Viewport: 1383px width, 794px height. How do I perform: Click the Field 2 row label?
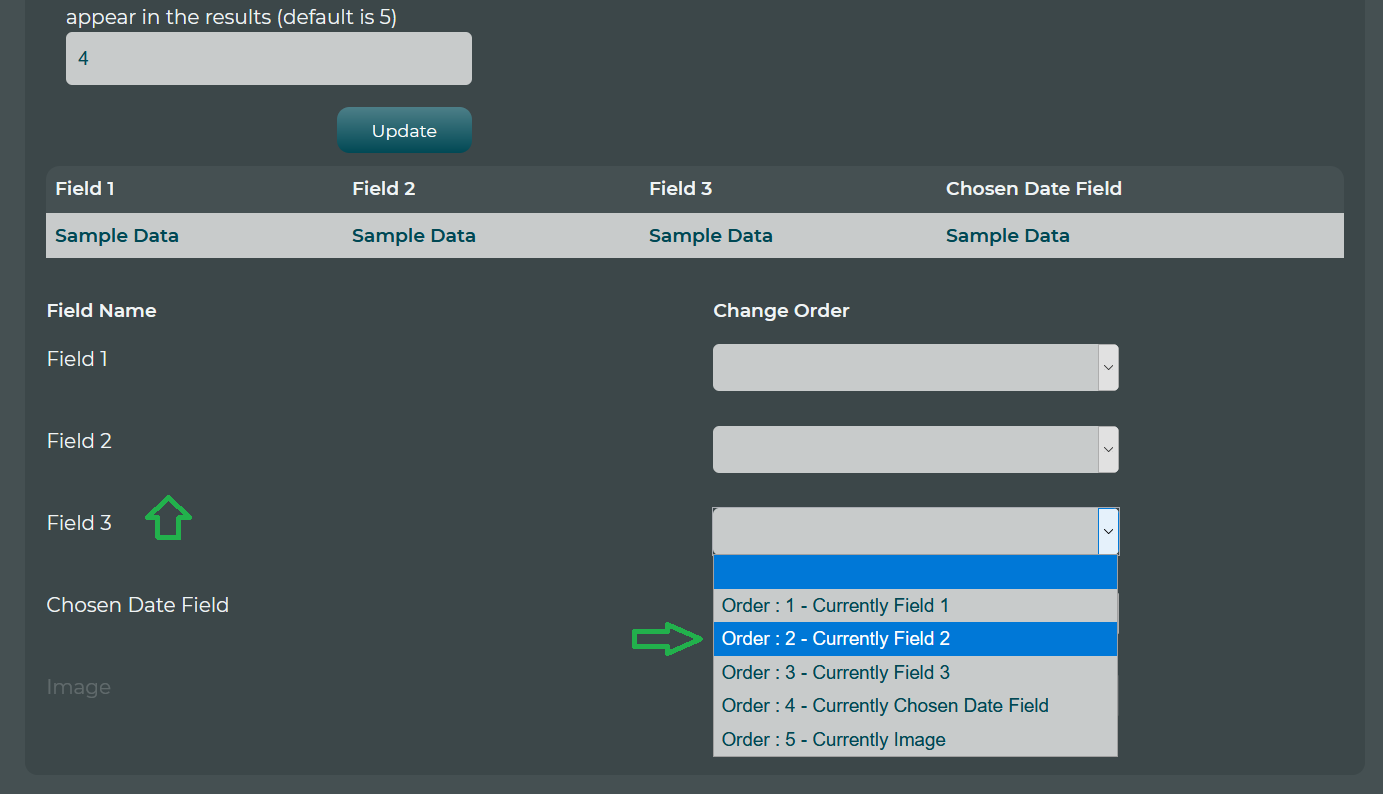(x=79, y=441)
